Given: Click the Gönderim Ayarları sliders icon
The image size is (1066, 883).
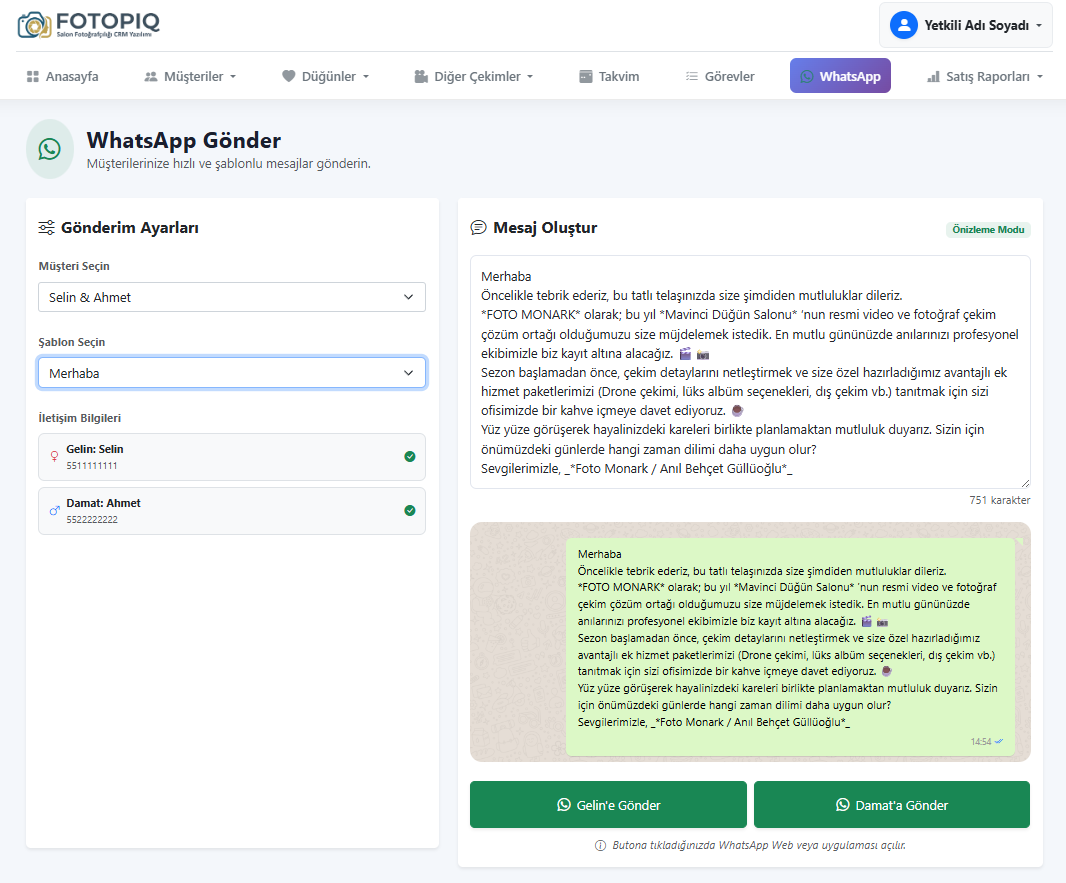Looking at the screenshot, I should click(46, 228).
